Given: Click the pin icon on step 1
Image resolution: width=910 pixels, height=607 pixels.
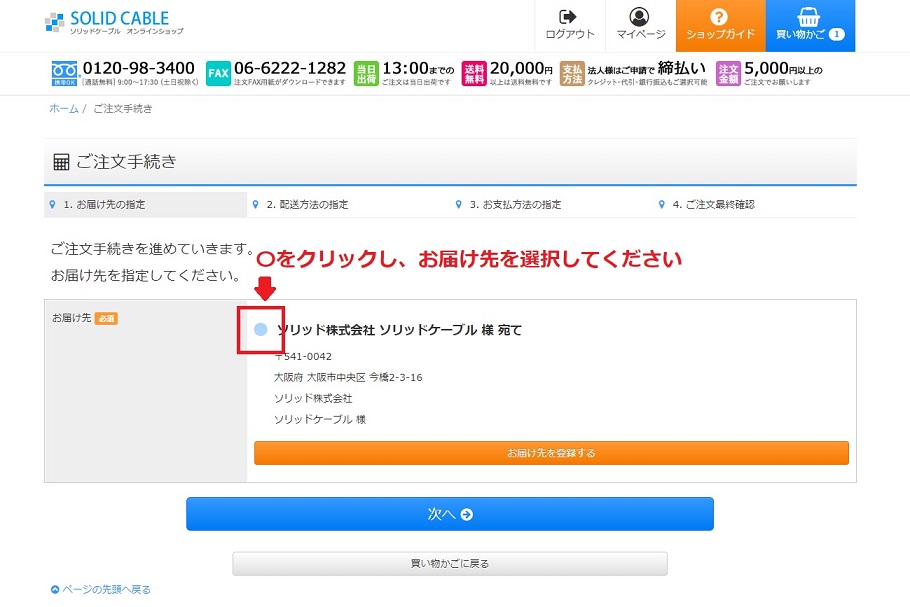Looking at the screenshot, I should pyautogui.click(x=53, y=204).
